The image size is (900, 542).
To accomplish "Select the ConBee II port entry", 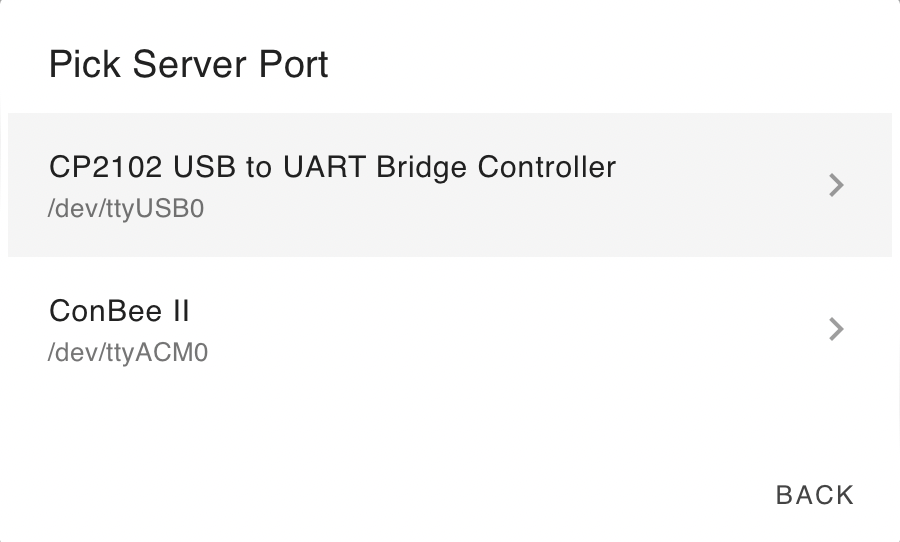I will pos(450,329).
